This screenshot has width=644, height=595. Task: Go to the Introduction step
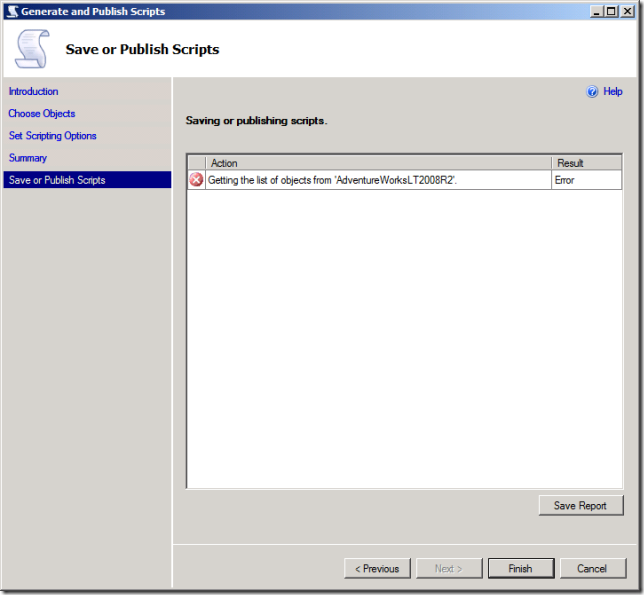point(34,92)
